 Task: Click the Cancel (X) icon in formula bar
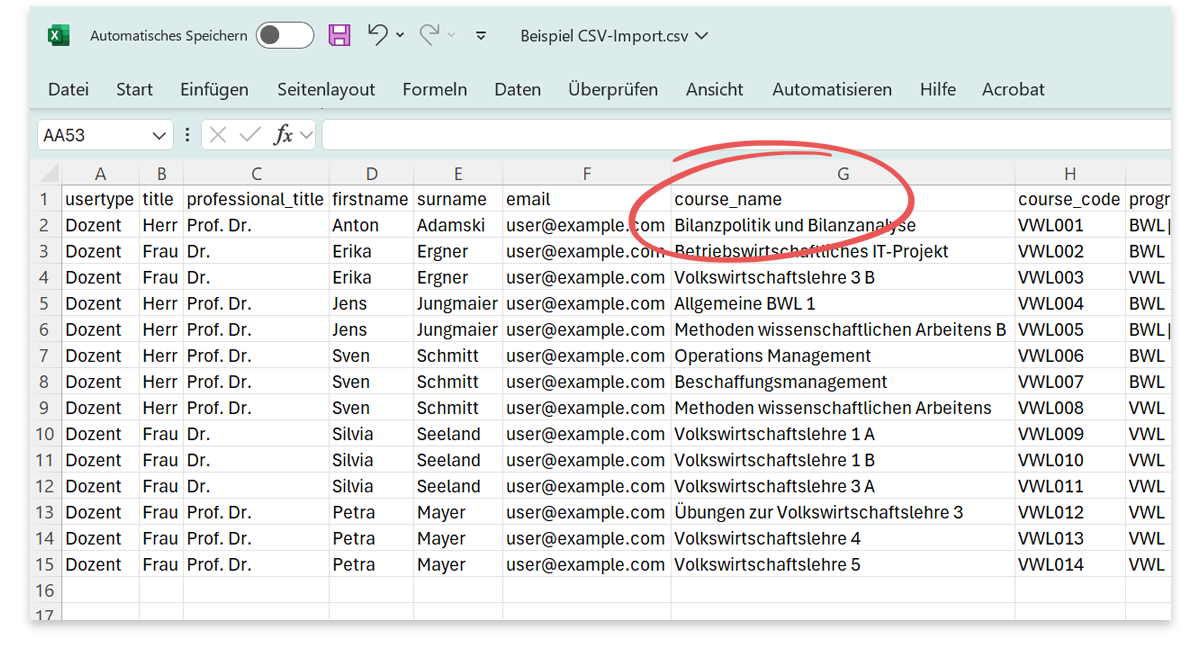pyautogui.click(x=220, y=134)
